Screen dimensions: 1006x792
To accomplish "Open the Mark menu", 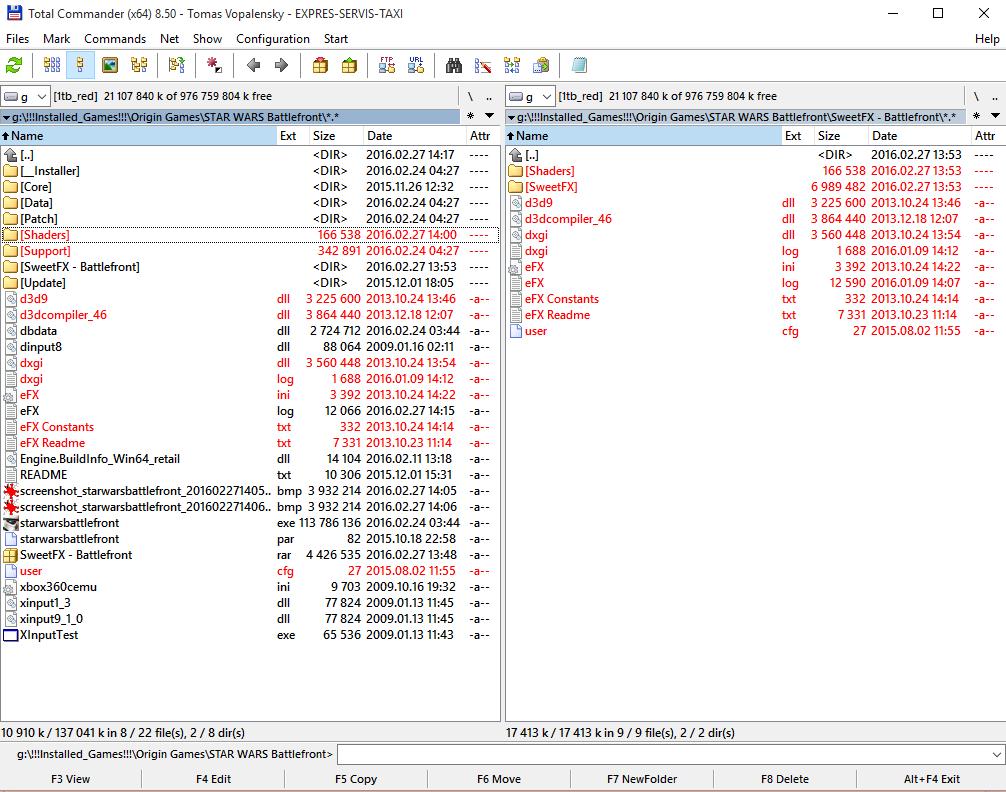I will click(x=56, y=39).
